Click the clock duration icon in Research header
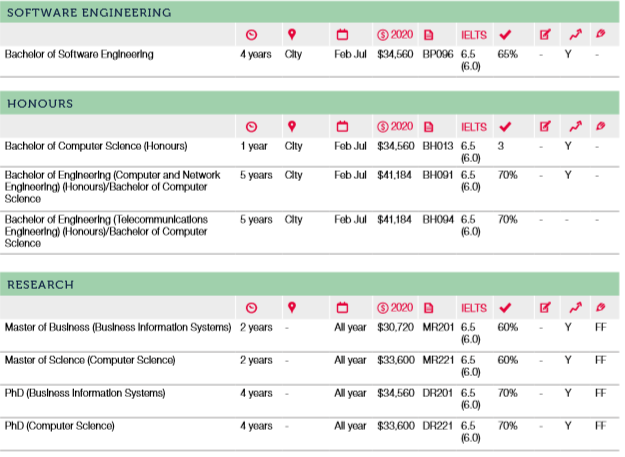The image size is (625, 457). point(251,307)
